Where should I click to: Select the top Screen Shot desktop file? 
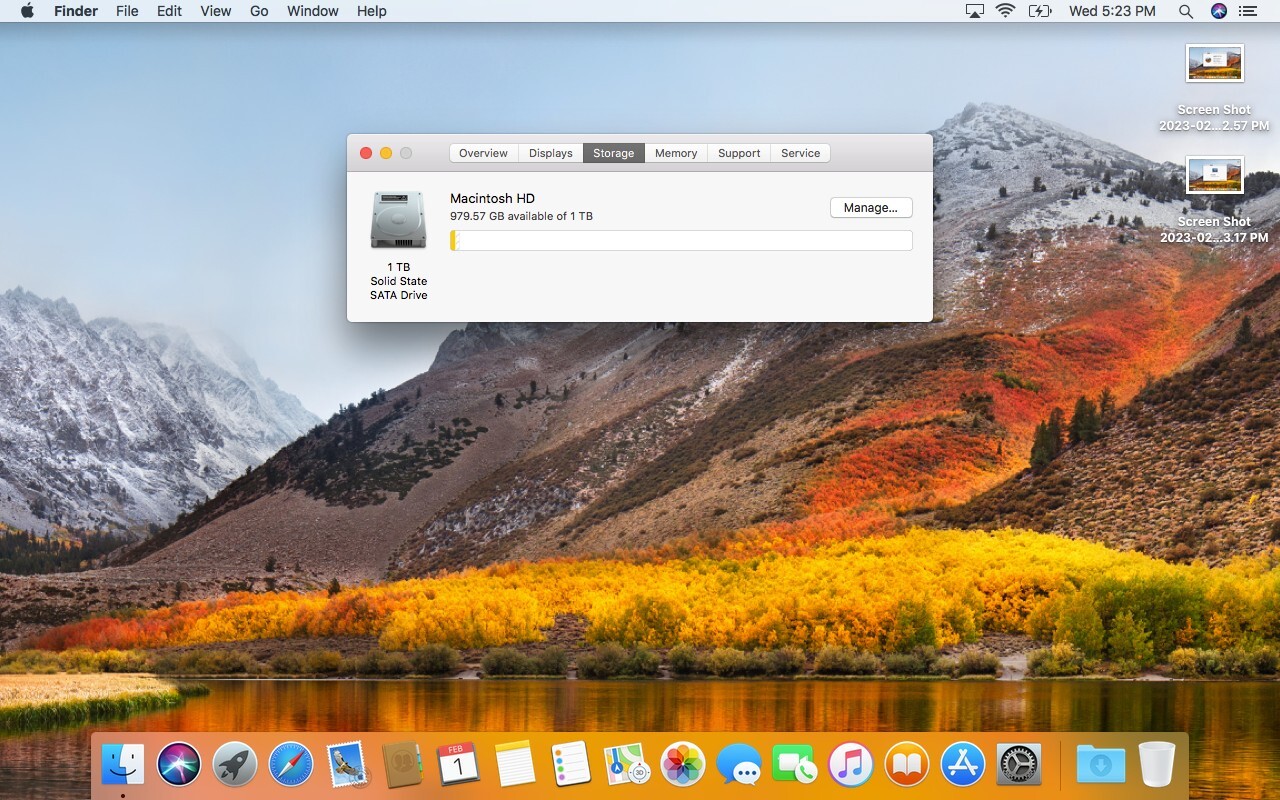1214,64
